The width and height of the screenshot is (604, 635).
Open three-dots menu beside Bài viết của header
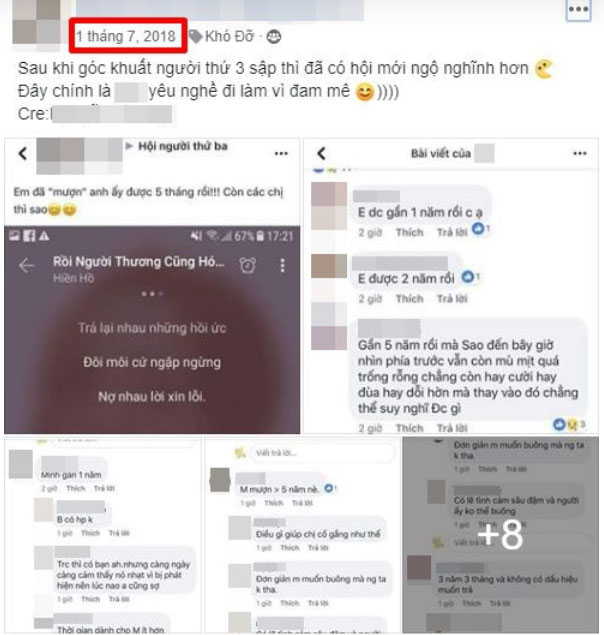click(x=580, y=153)
